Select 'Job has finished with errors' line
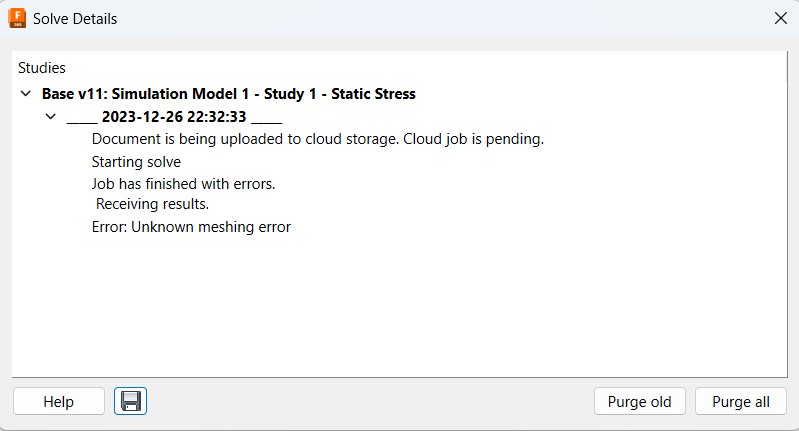 click(x=183, y=183)
